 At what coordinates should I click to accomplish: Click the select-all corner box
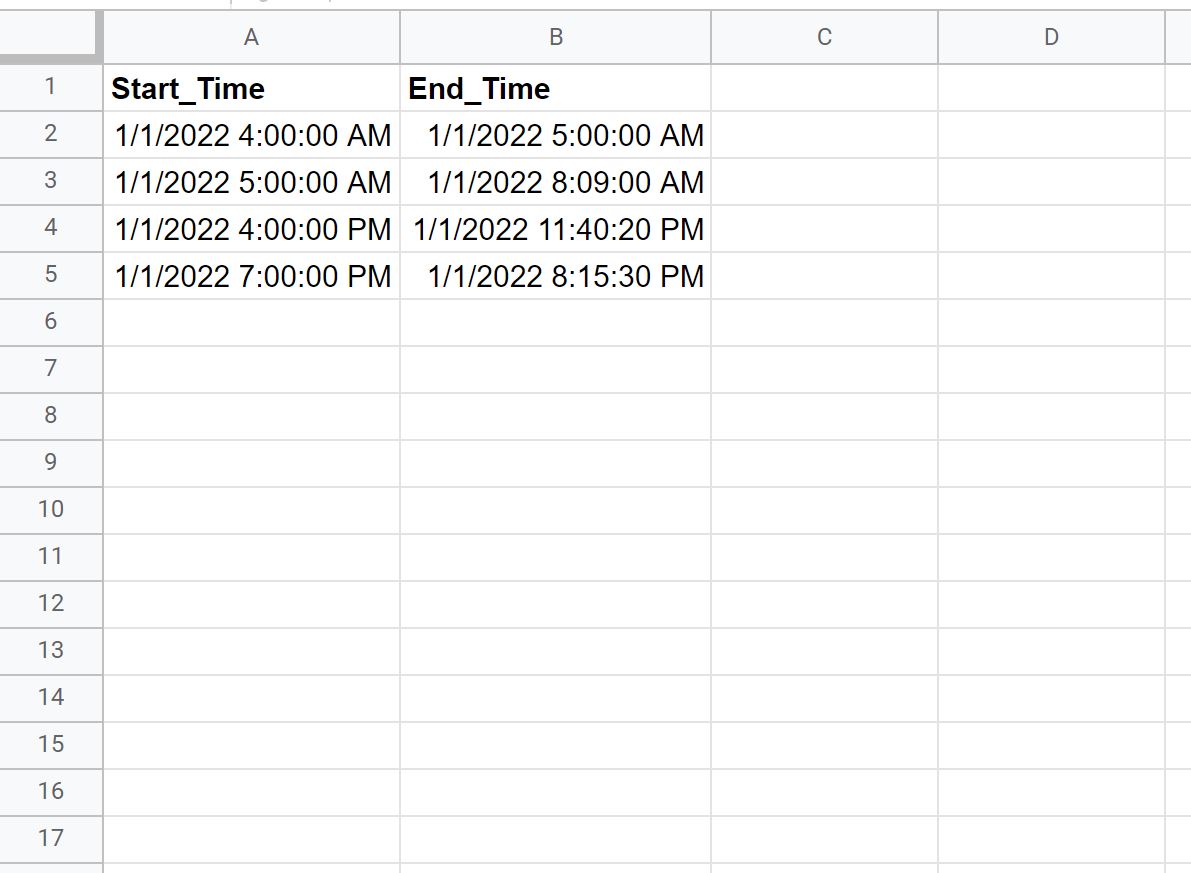(x=50, y=36)
